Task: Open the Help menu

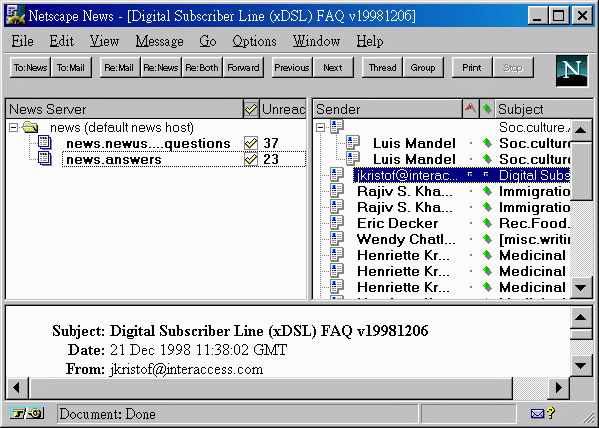Action: coord(369,41)
